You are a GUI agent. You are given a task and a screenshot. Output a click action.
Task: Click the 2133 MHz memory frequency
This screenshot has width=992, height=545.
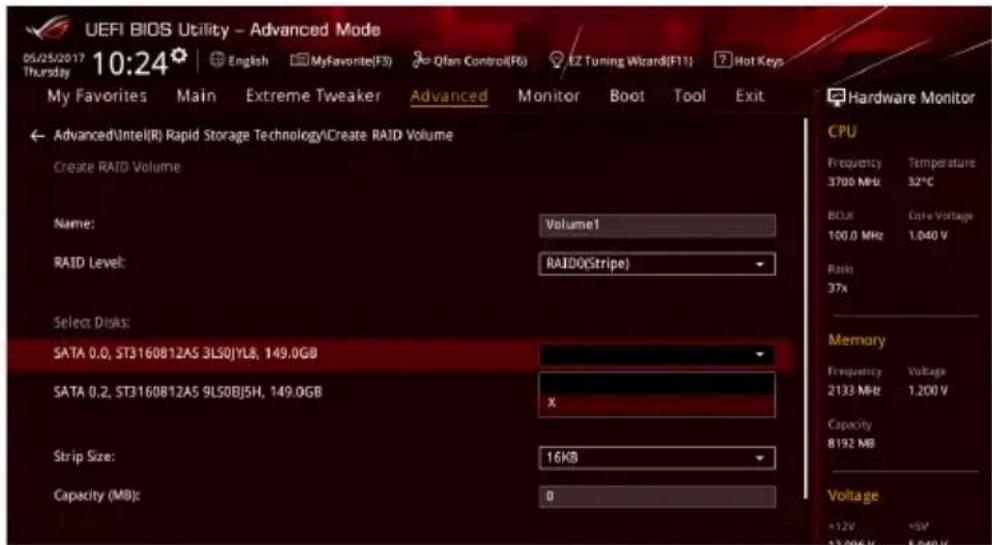(x=854, y=392)
